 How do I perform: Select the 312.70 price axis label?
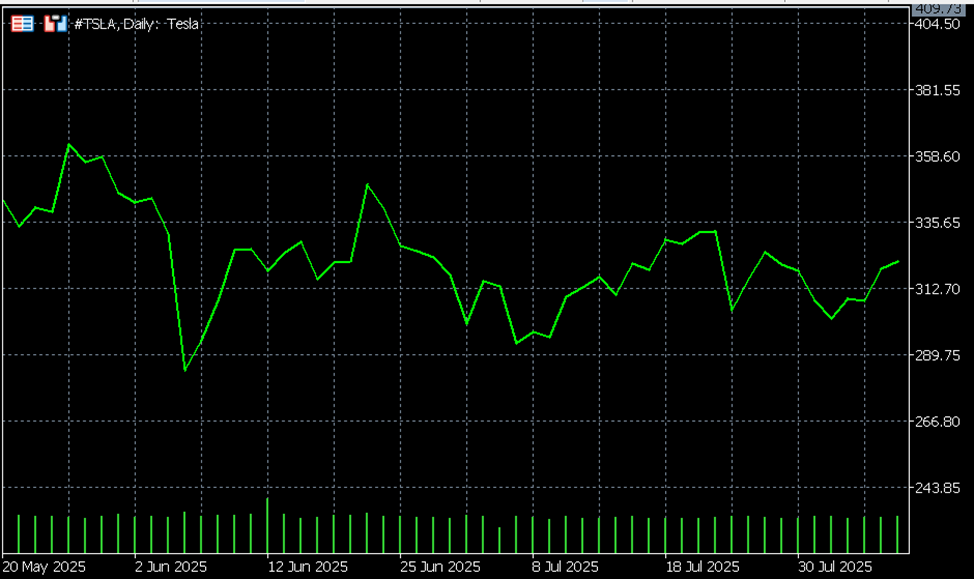click(938, 289)
